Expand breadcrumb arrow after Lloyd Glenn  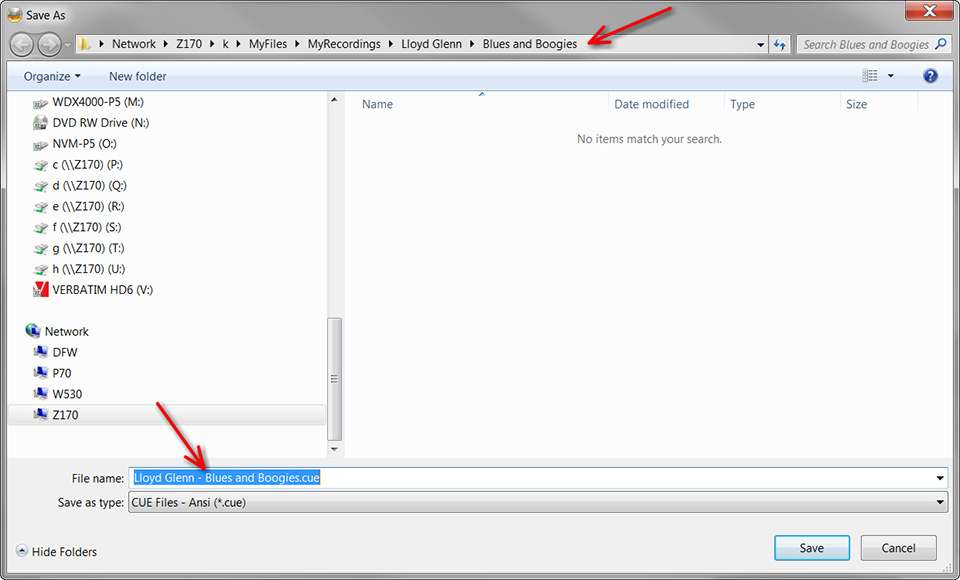point(472,44)
